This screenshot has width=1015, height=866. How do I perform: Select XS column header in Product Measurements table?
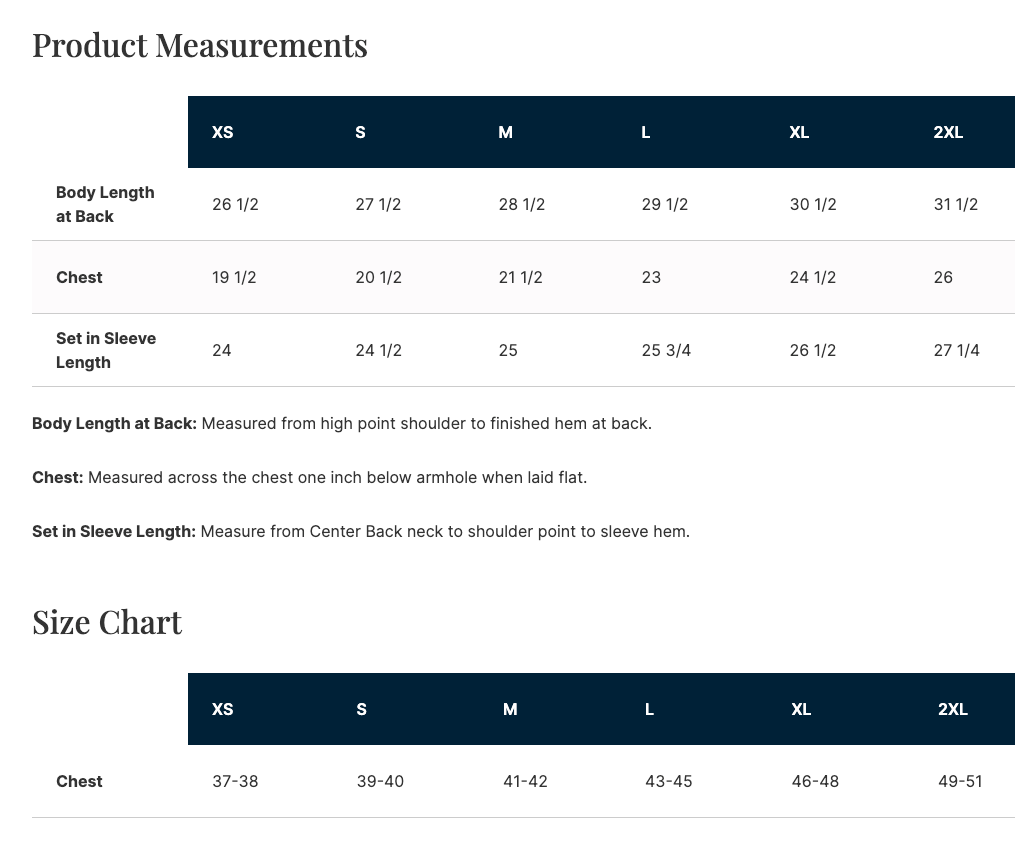click(223, 132)
